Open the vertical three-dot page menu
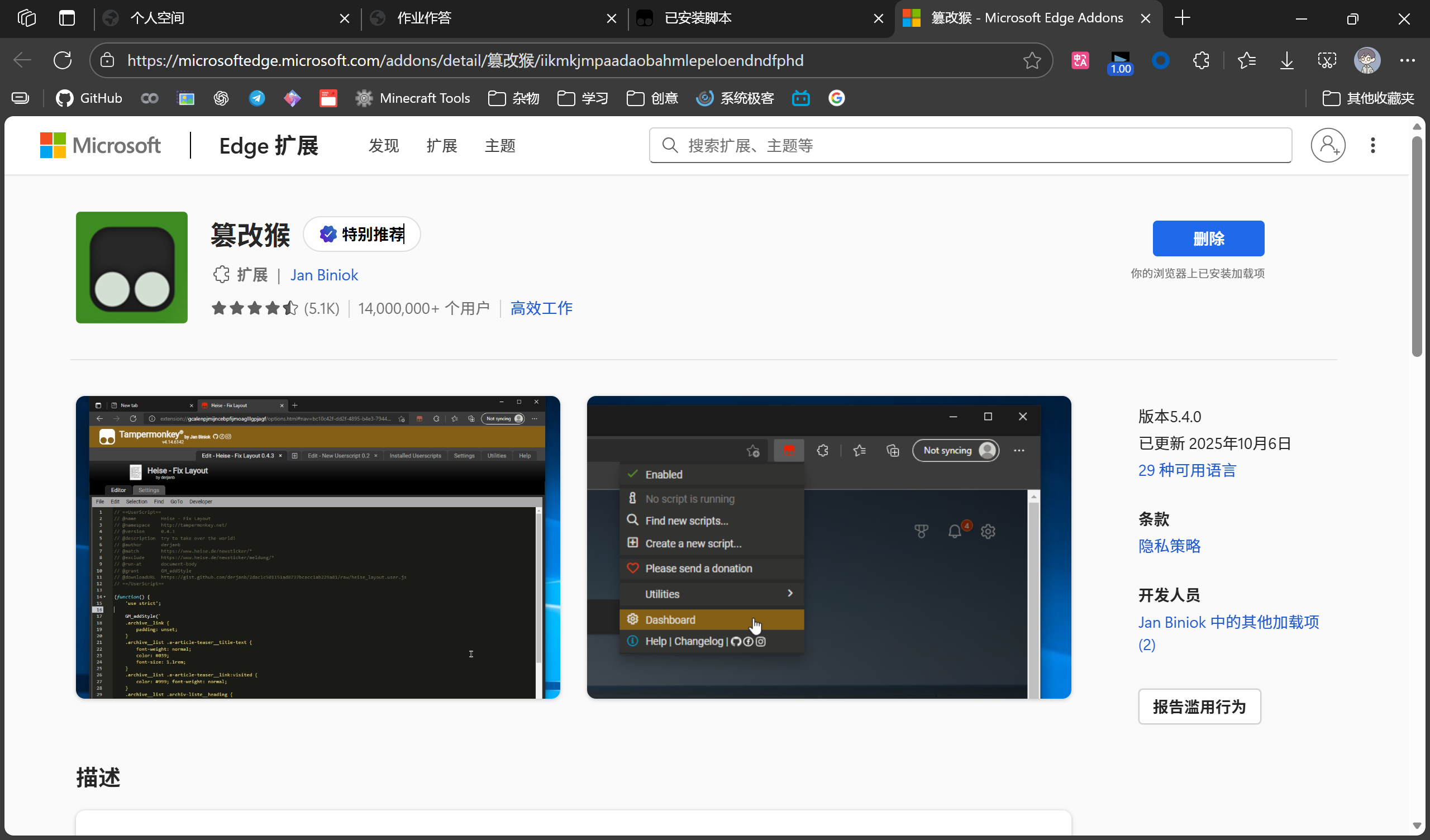The height and width of the screenshot is (840, 1430). tap(1372, 145)
